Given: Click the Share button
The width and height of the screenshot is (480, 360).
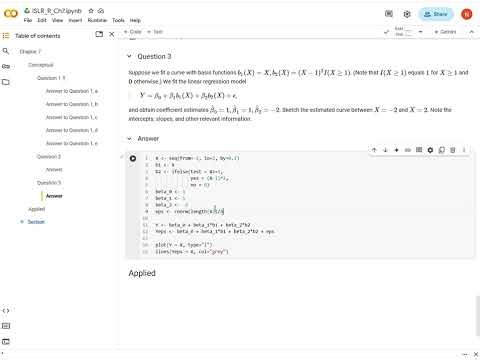Looking at the screenshot, I should pos(435,14).
